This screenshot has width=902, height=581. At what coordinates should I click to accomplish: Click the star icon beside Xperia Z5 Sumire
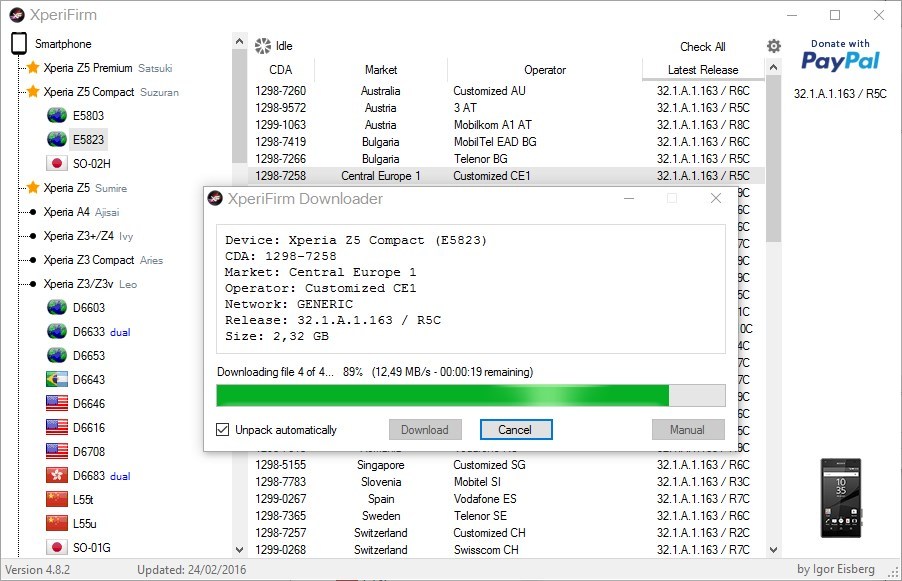click(x=33, y=188)
